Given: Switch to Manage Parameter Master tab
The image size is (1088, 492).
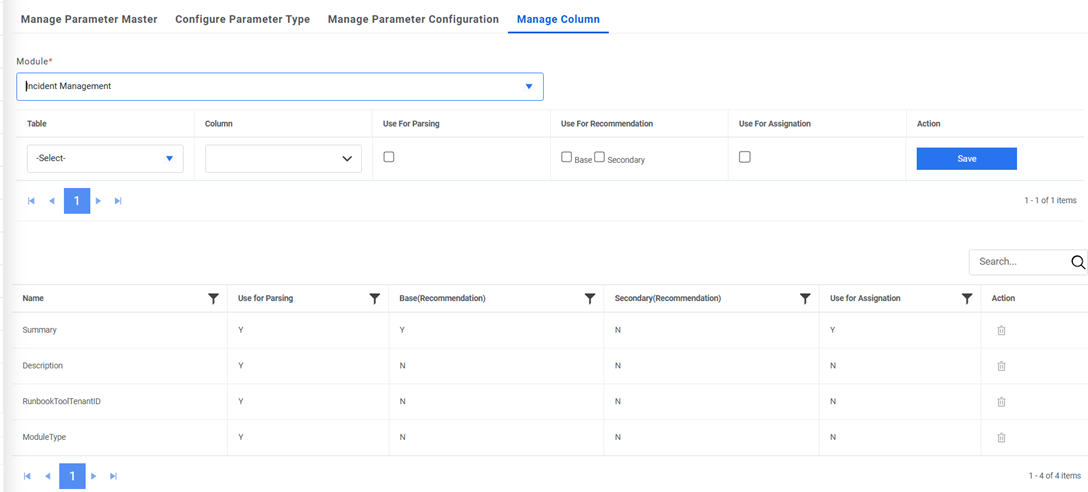Looking at the screenshot, I should click(x=89, y=19).
